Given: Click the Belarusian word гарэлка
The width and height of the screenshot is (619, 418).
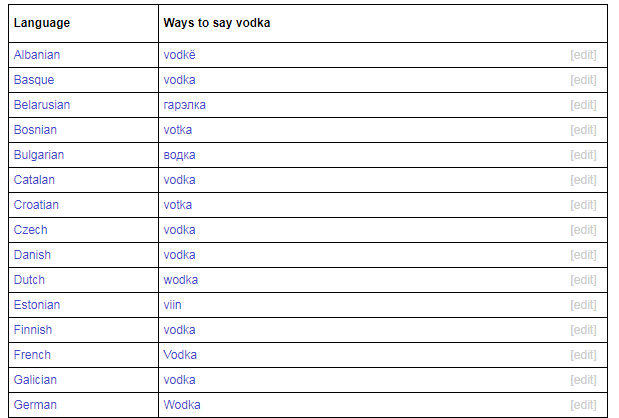Looking at the screenshot, I should coord(184,105).
